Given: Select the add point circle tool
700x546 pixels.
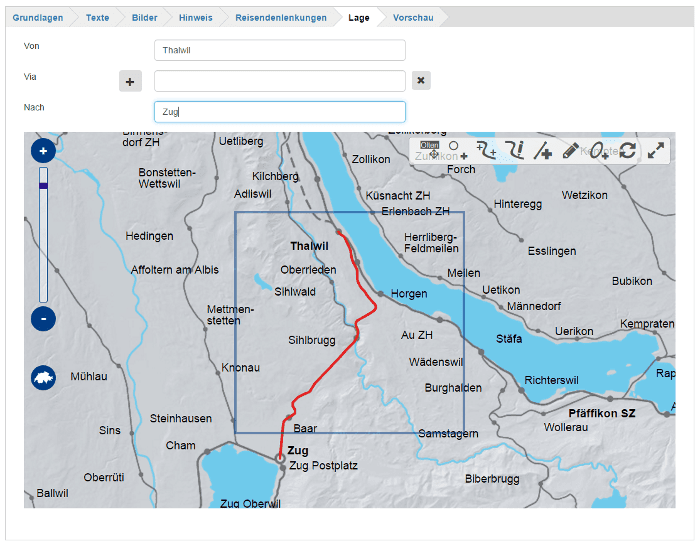Looking at the screenshot, I should (x=457, y=150).
